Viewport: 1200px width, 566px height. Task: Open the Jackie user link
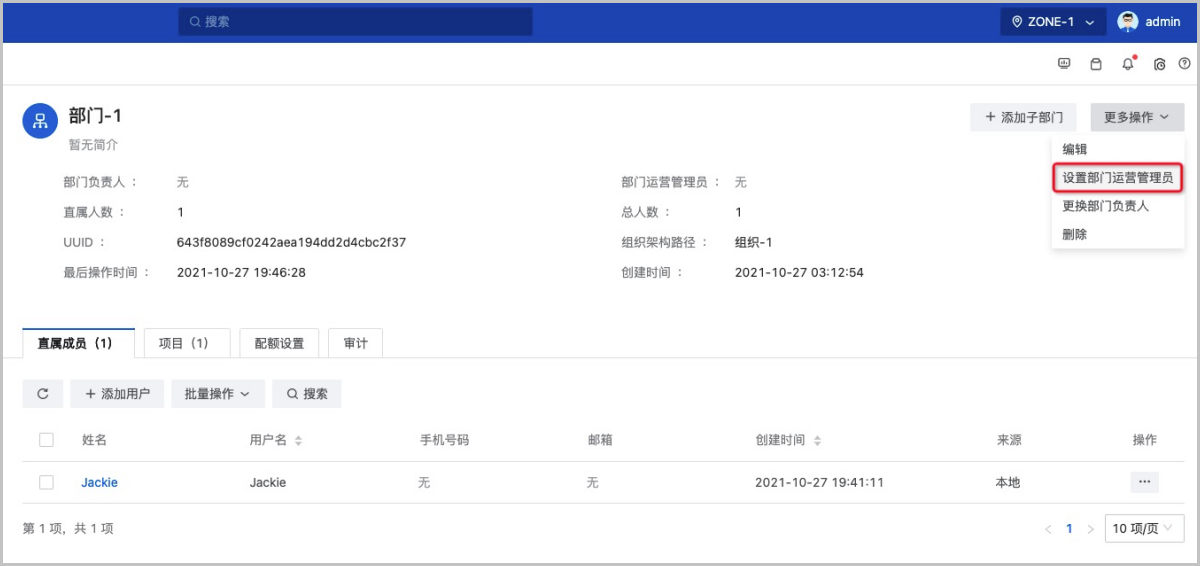[99, 482]
